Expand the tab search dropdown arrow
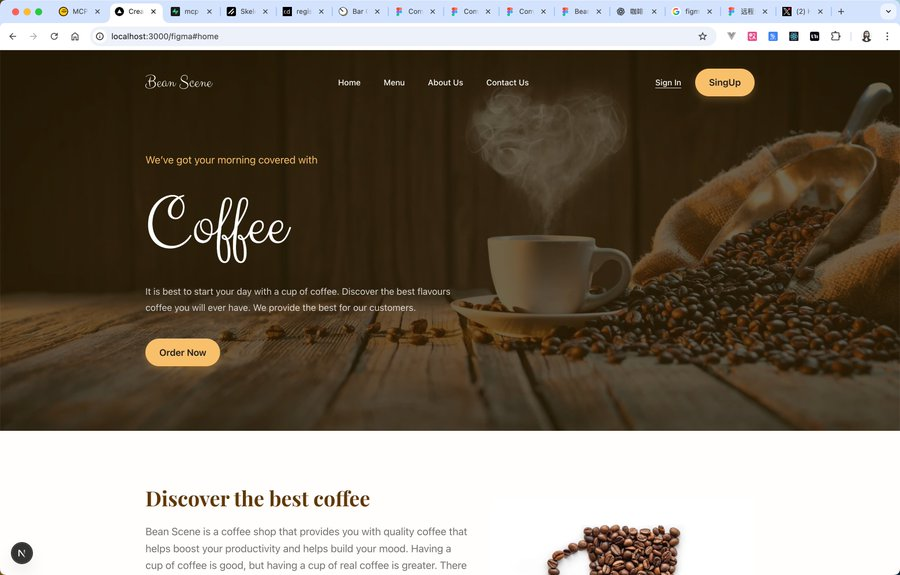Image resolution: width=900 pixels, height=575 pixels. tap(888, 11)
